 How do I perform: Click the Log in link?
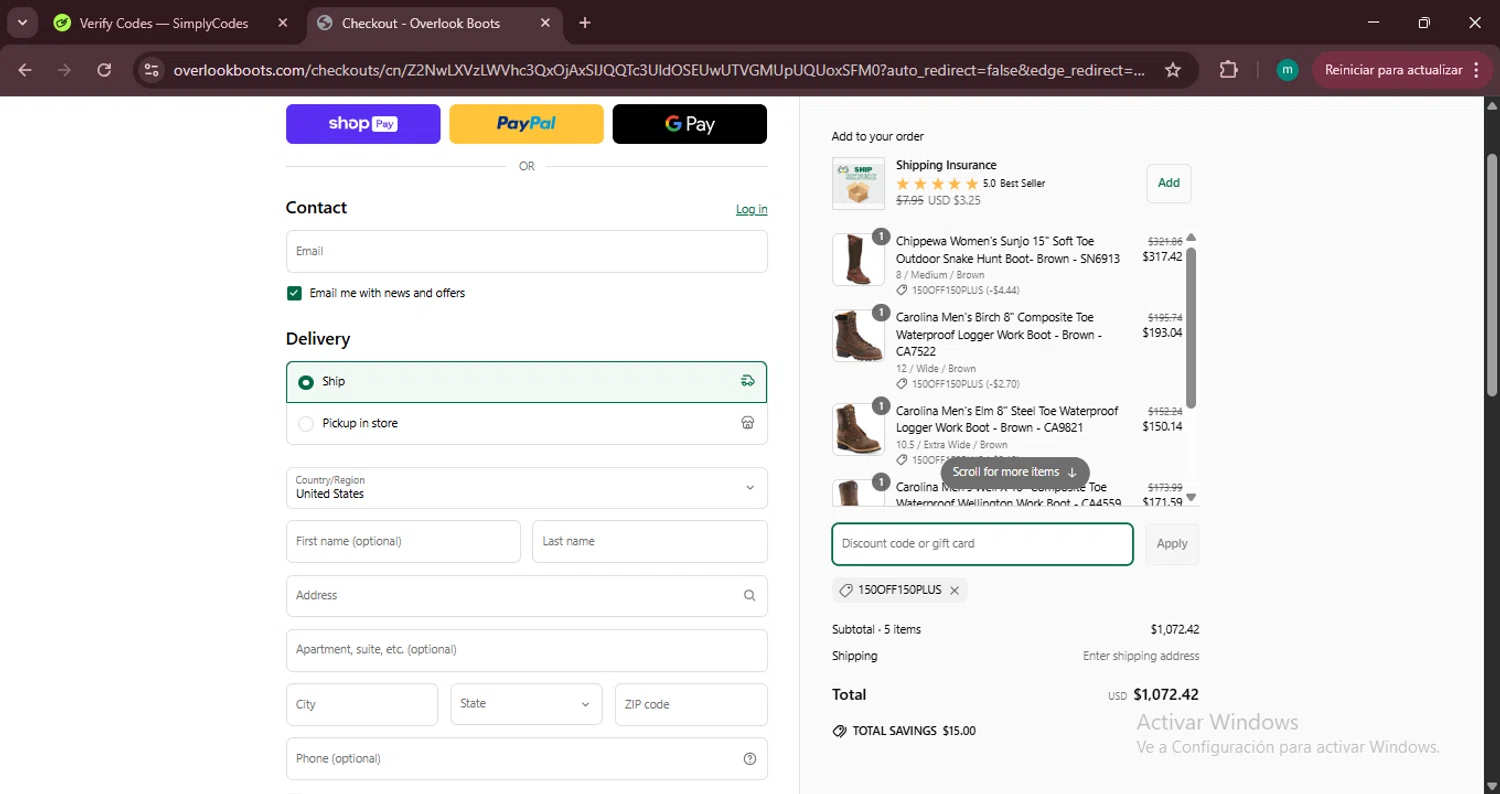(x=752, y=209)
